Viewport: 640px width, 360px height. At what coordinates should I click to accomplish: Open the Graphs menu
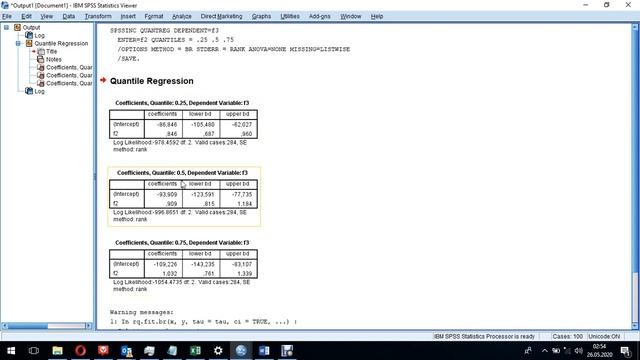[x=261, y=16]
